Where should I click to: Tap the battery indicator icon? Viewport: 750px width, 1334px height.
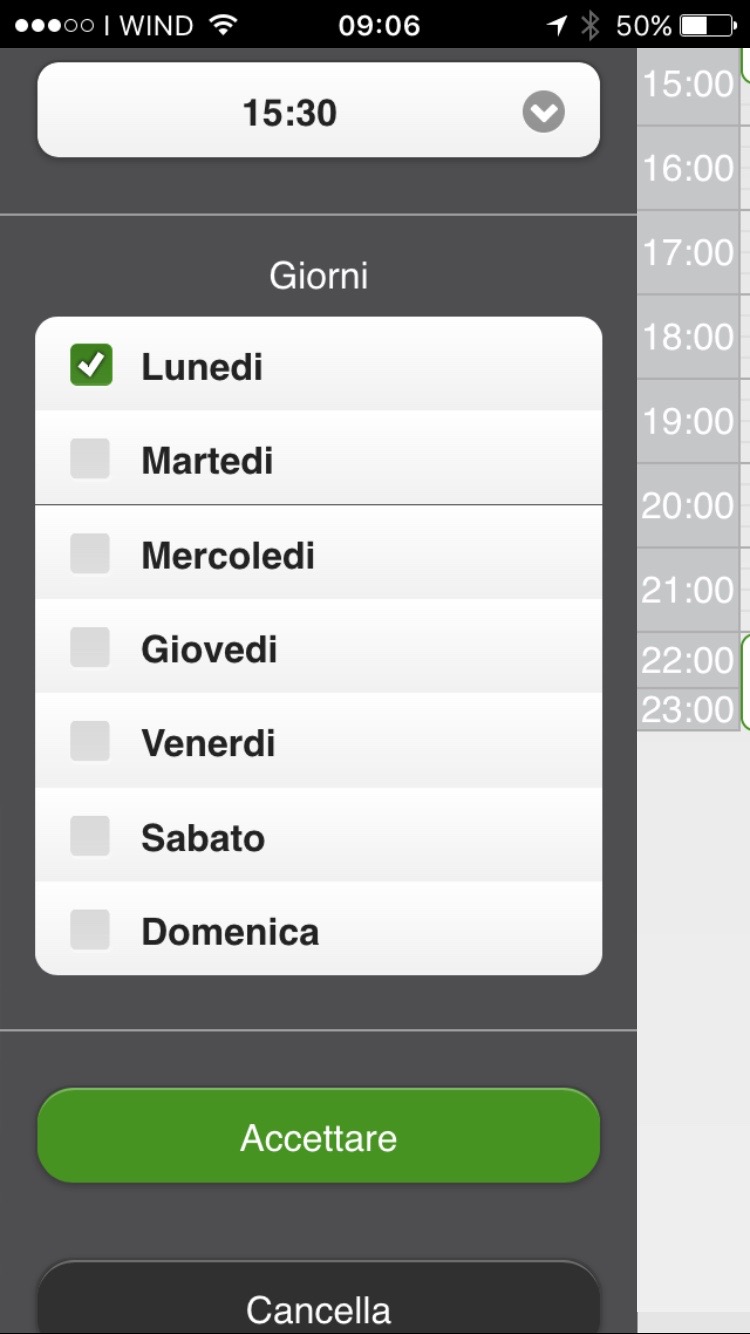tap(708, 25)
